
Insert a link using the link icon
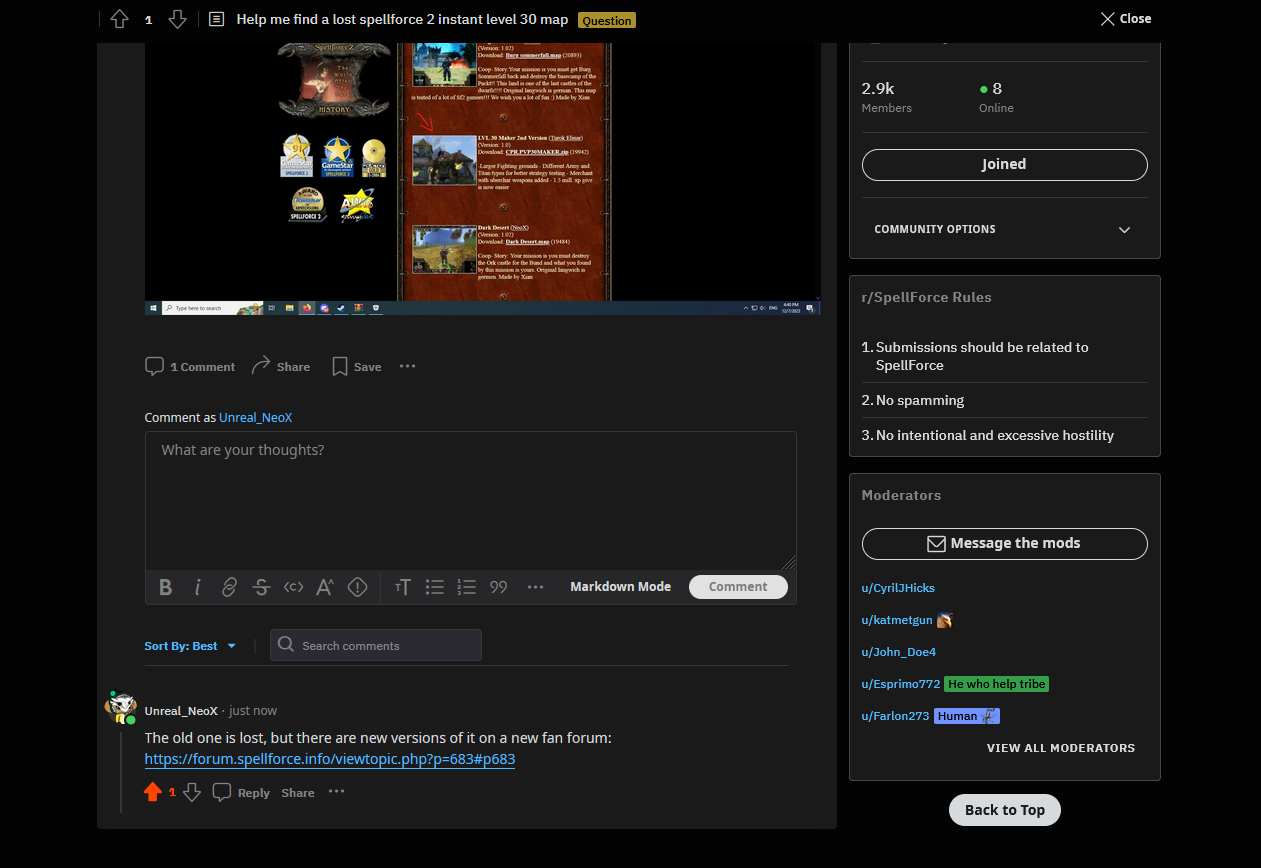click(x=229, y=587)
